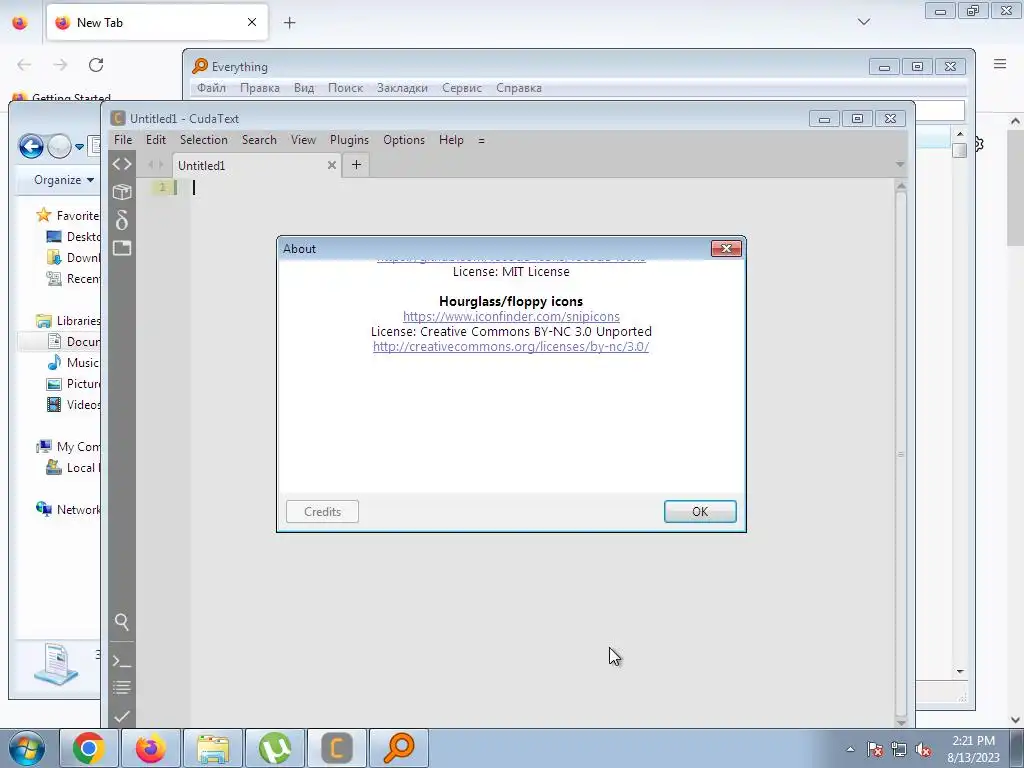Select the Untitled1 editor tab
The height and width of the screenshot is (768, 1024).
[256, 165]
